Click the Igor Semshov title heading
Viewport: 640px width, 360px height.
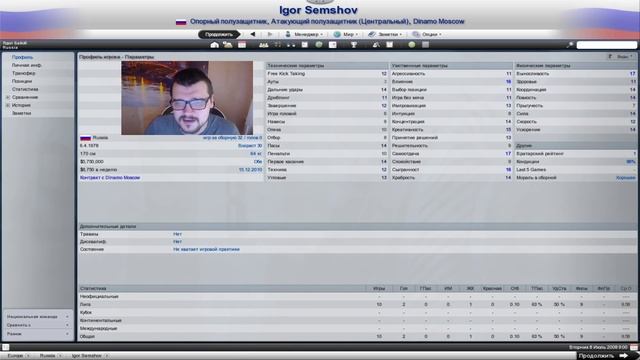(318, 10)
